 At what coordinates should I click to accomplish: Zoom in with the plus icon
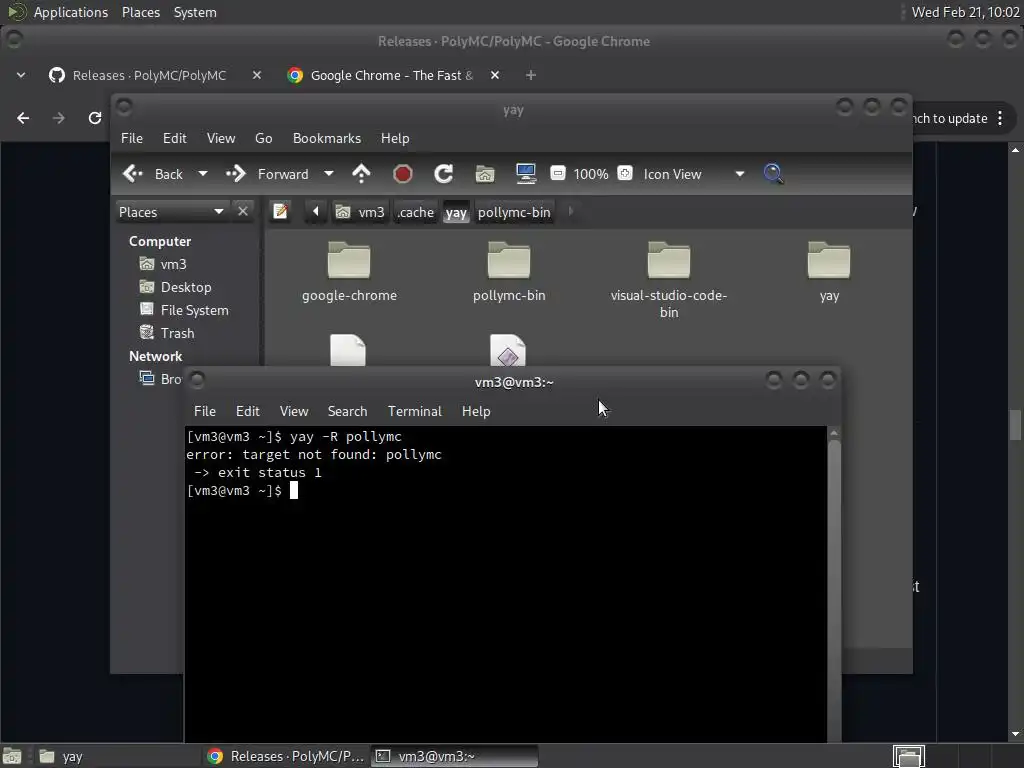point(625,173)
